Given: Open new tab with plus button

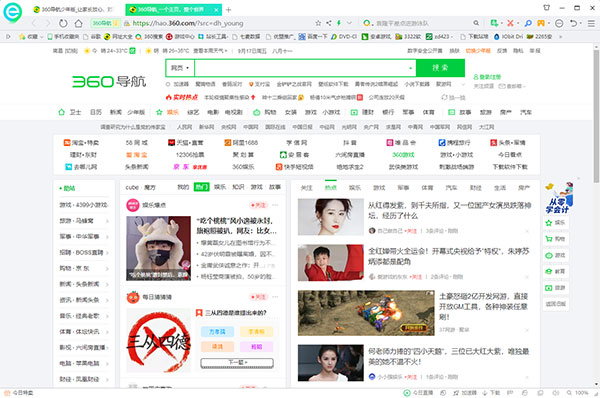Looking at the screenshot, I should (x=228, y=10).
